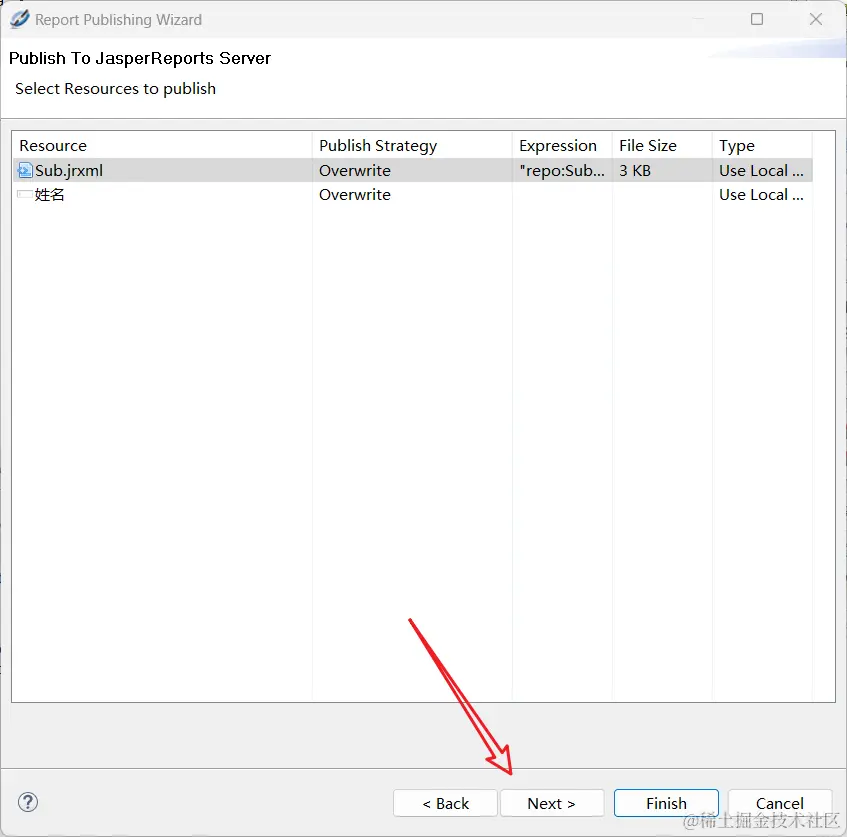This screenshot has width=847, height=837.
Task: Click the "repo:Sub... expression cell
Action: 562,171
